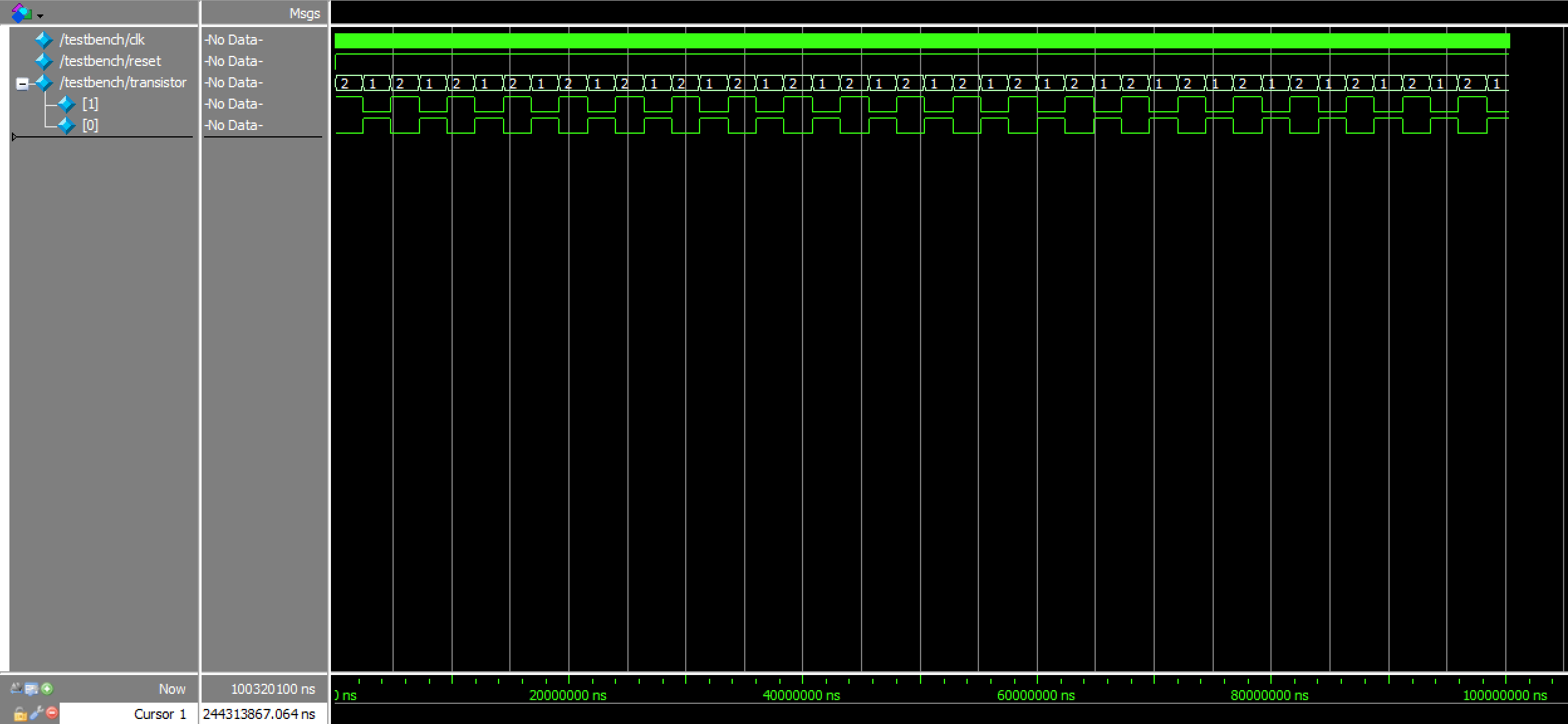Collapse the /testbench/transistor signal tree
This screenshot has width=1568, height=724.
[x=22, y=84]
